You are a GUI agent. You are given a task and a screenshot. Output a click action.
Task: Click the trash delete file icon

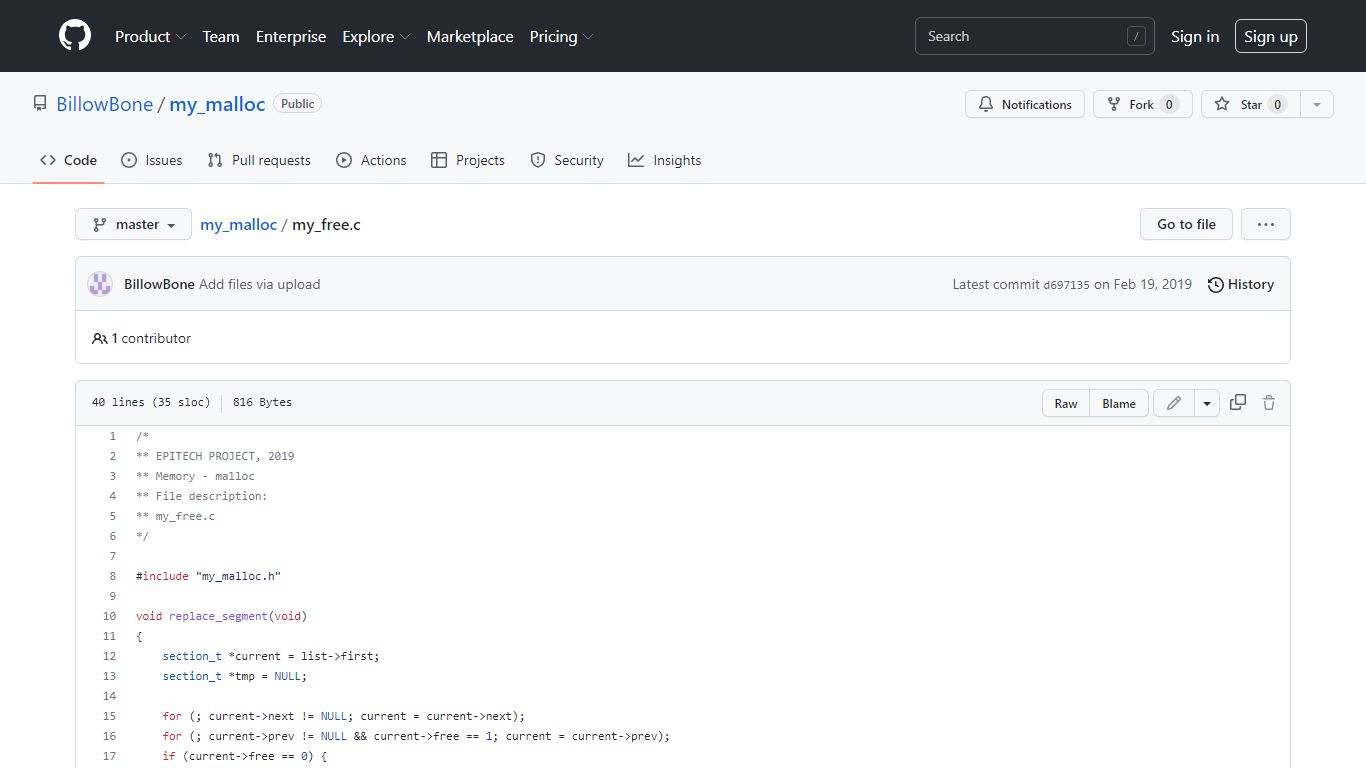[x=1269, y=403]
